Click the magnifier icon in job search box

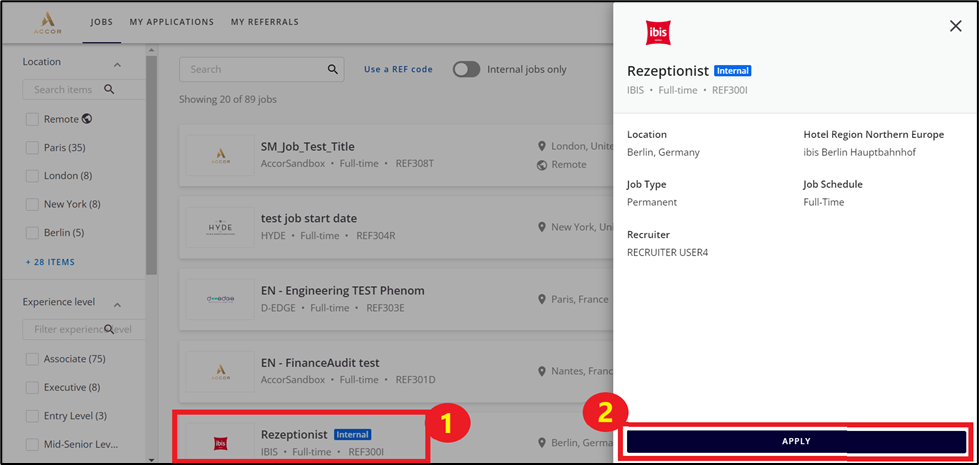pos(333,69)
